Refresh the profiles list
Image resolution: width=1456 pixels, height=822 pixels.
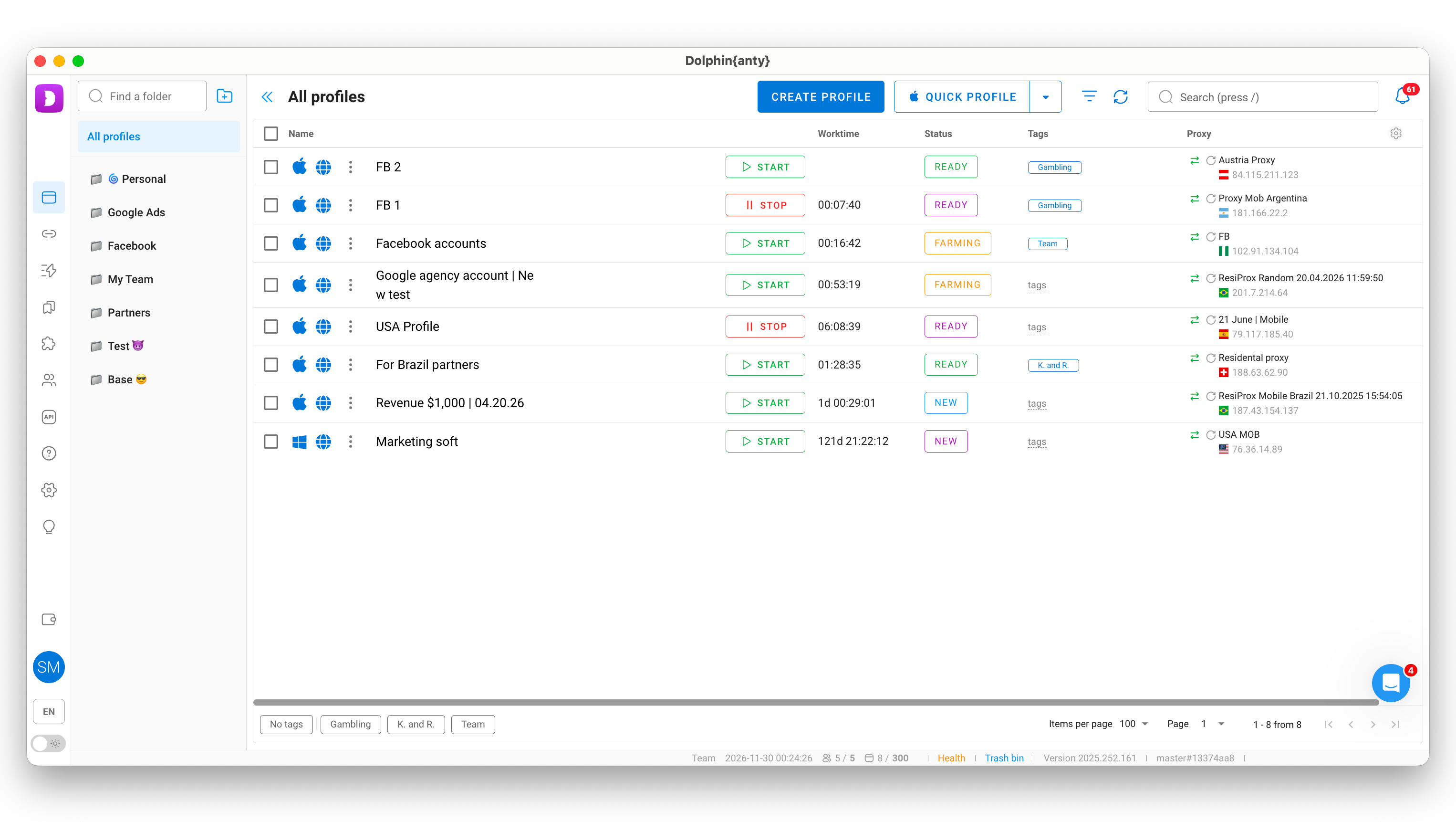point(1121,97)
